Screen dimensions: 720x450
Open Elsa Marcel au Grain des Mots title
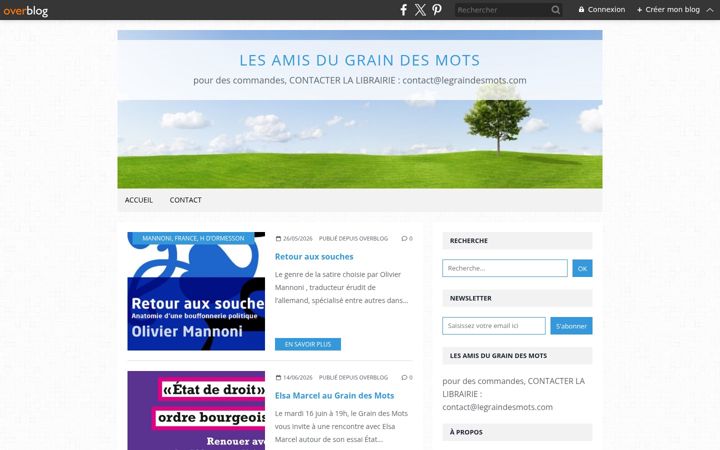click(x=334, y=395)
